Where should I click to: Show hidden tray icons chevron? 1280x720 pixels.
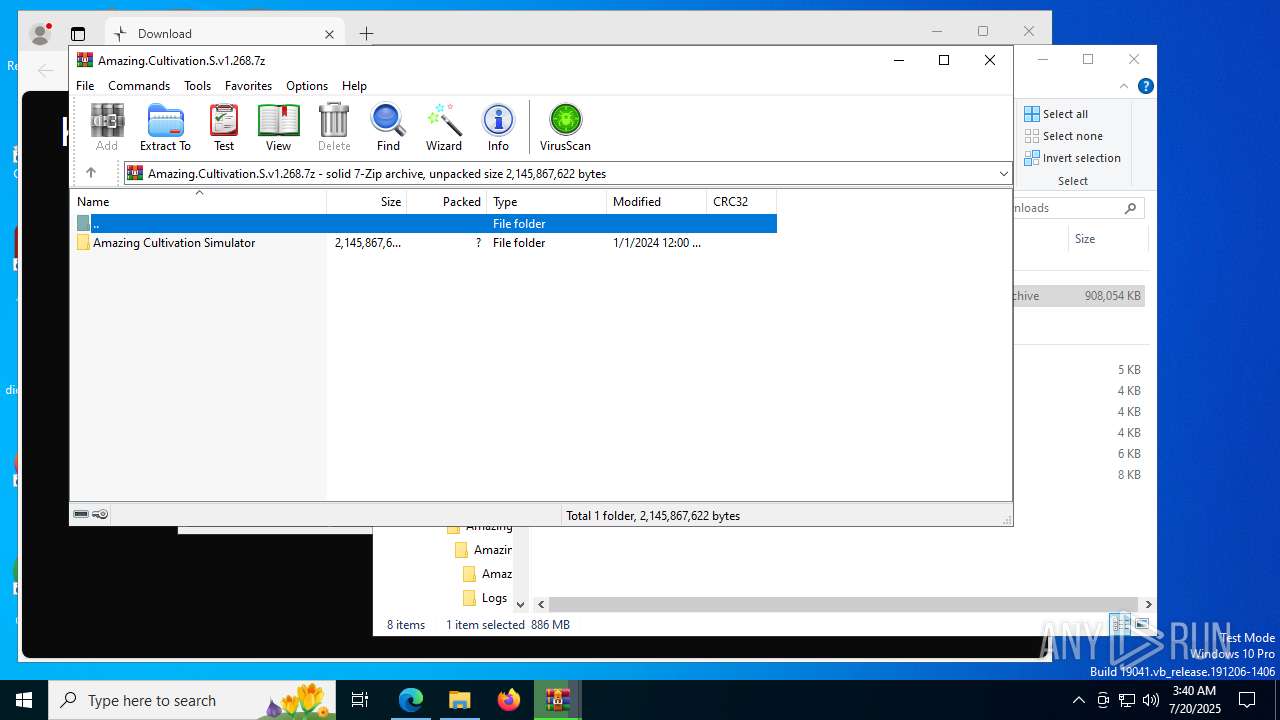[x=1078, y=700]
